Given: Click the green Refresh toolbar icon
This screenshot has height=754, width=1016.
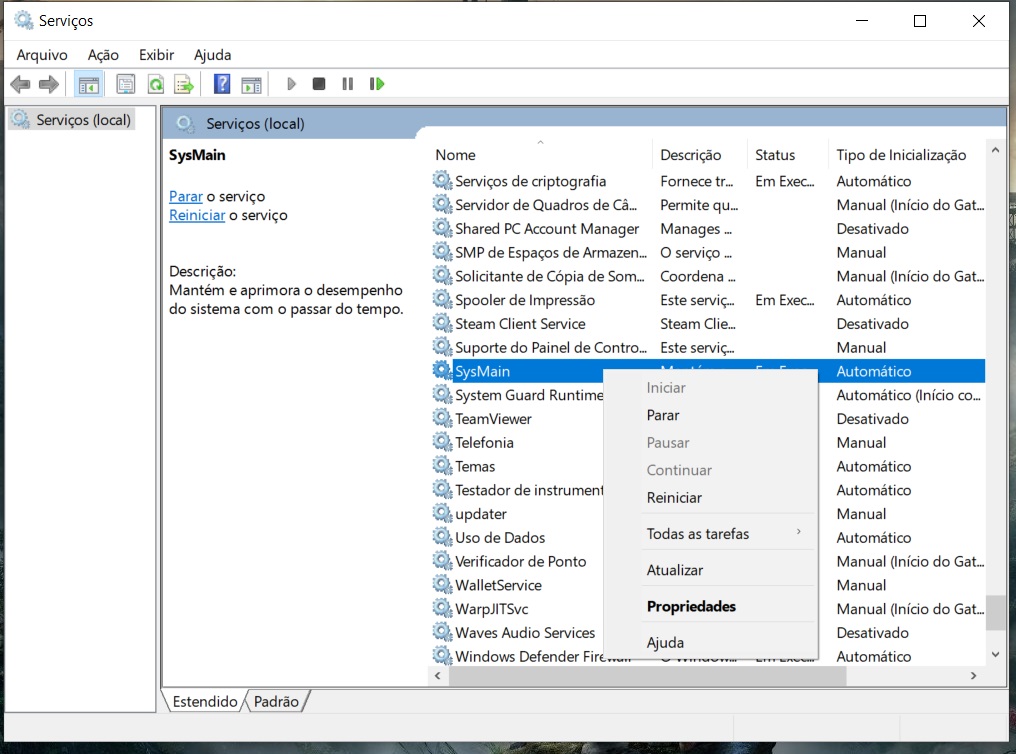Looking at the screenshot, I should (x=156, y=84).
